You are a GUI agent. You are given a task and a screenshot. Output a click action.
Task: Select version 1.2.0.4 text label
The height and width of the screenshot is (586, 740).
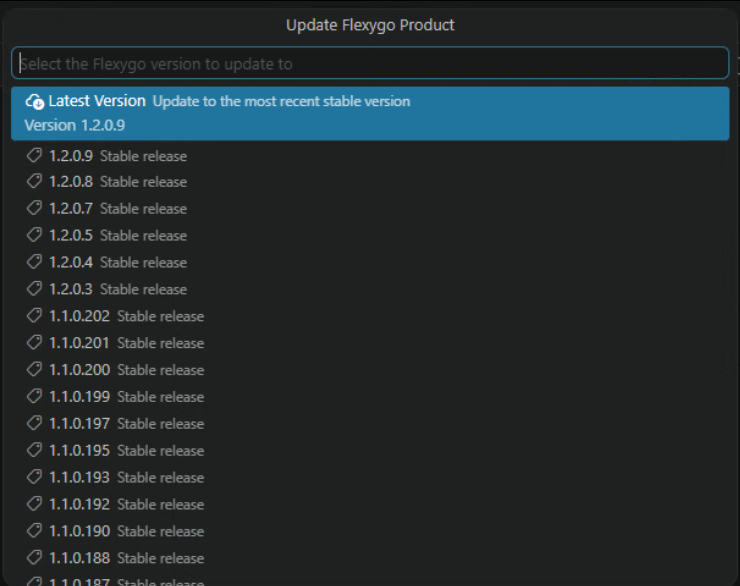(x=71, y=262)
